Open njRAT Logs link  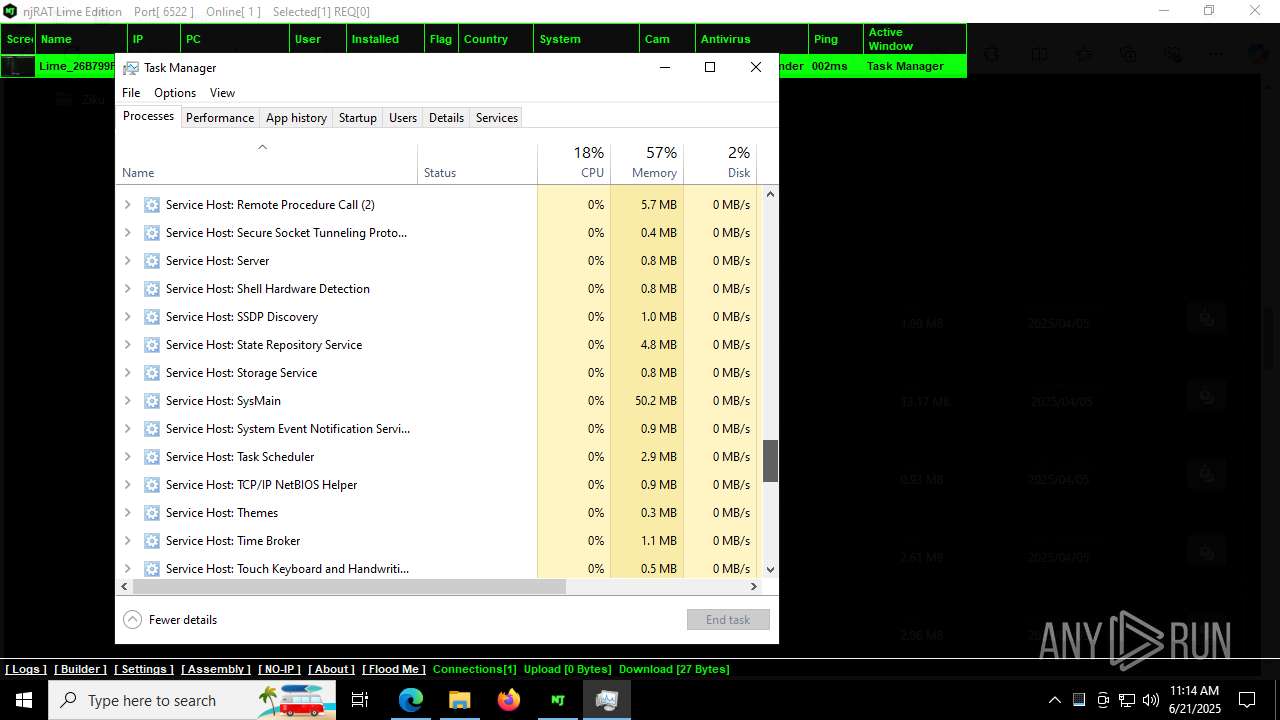point(26,669)
